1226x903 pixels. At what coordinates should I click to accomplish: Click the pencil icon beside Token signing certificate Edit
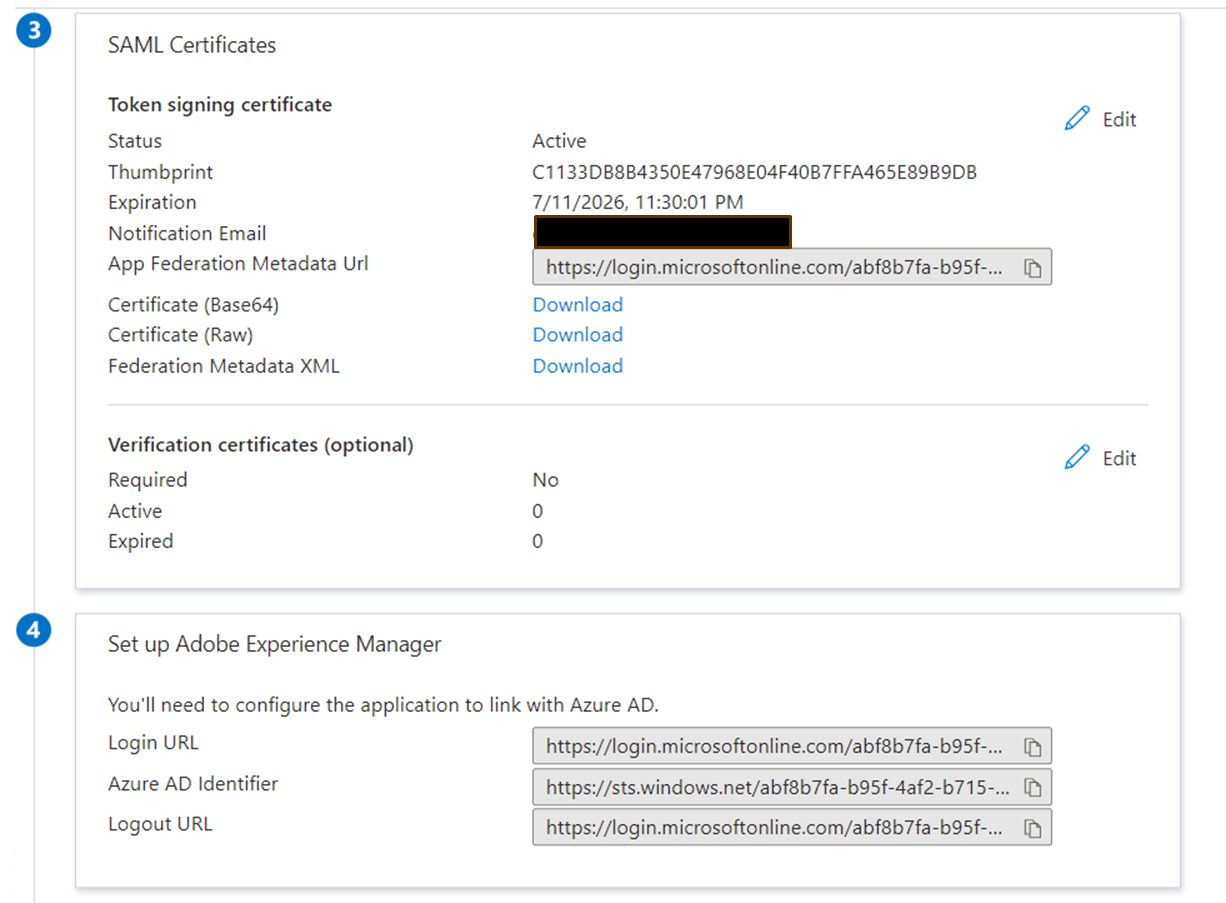(1076, 118)
